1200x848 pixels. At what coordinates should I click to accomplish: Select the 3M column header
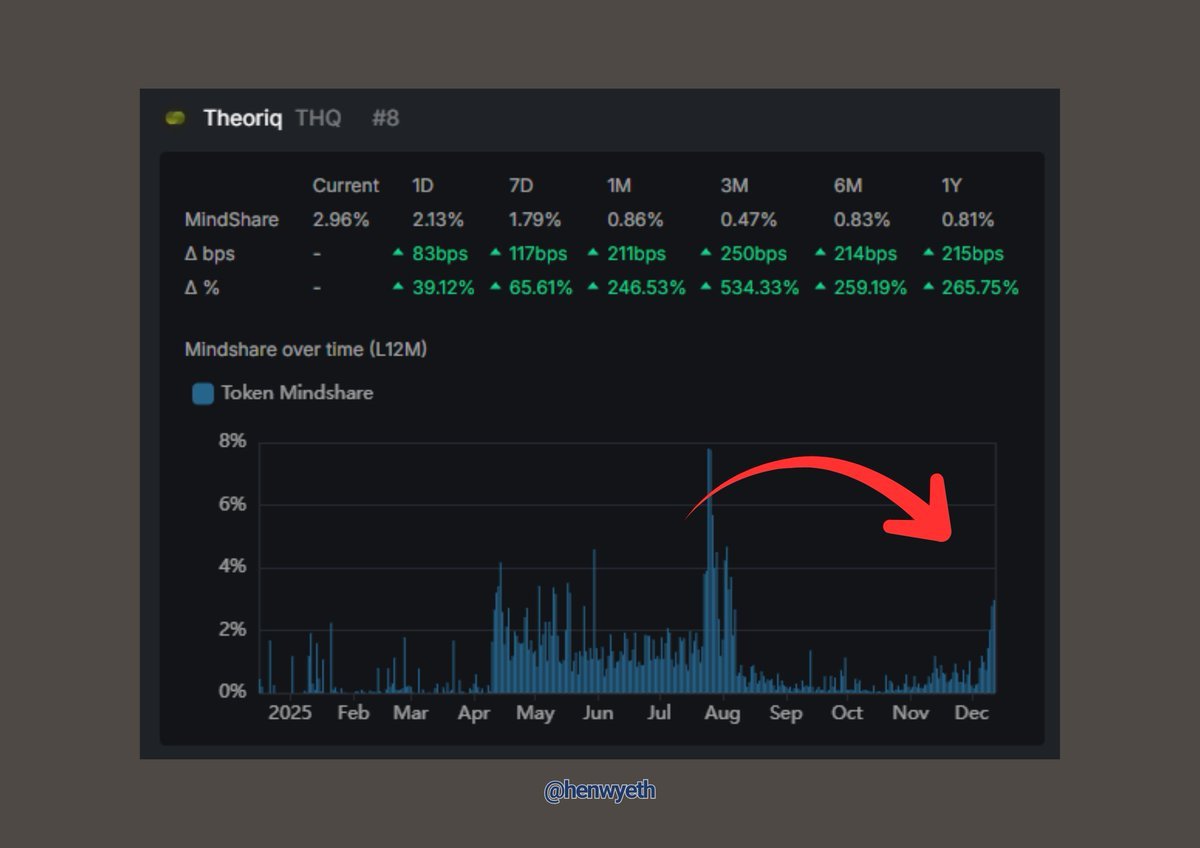734,185
